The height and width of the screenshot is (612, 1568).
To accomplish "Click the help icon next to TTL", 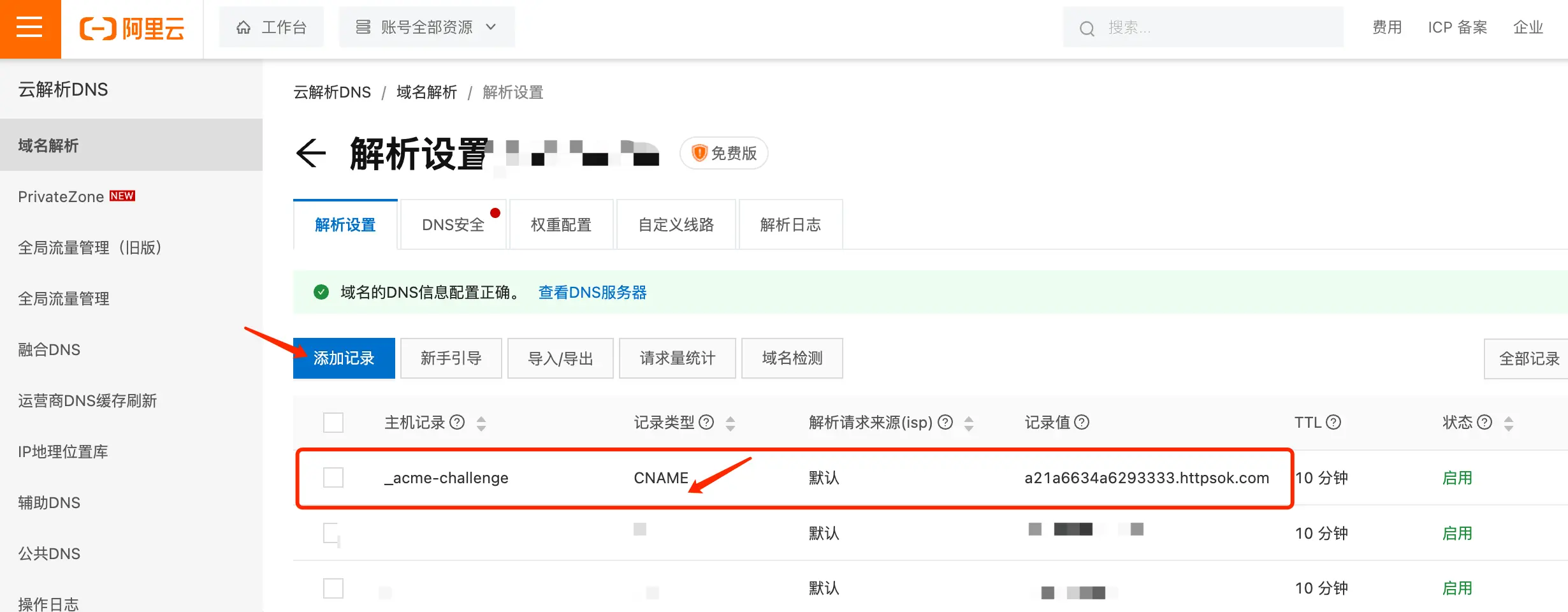I will coord(1333,422).
